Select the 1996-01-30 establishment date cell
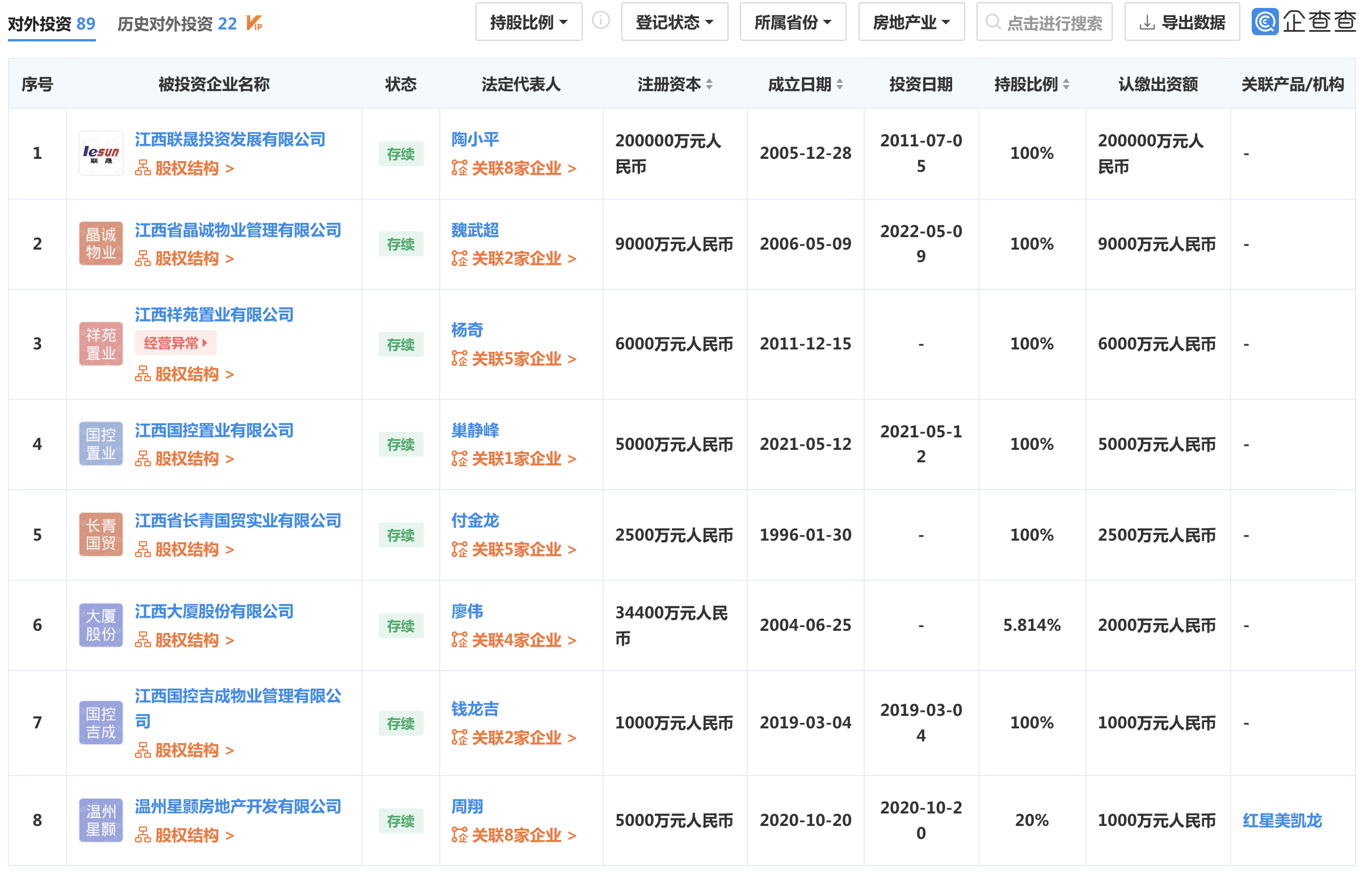1372x877 pixels. [806, 535]
